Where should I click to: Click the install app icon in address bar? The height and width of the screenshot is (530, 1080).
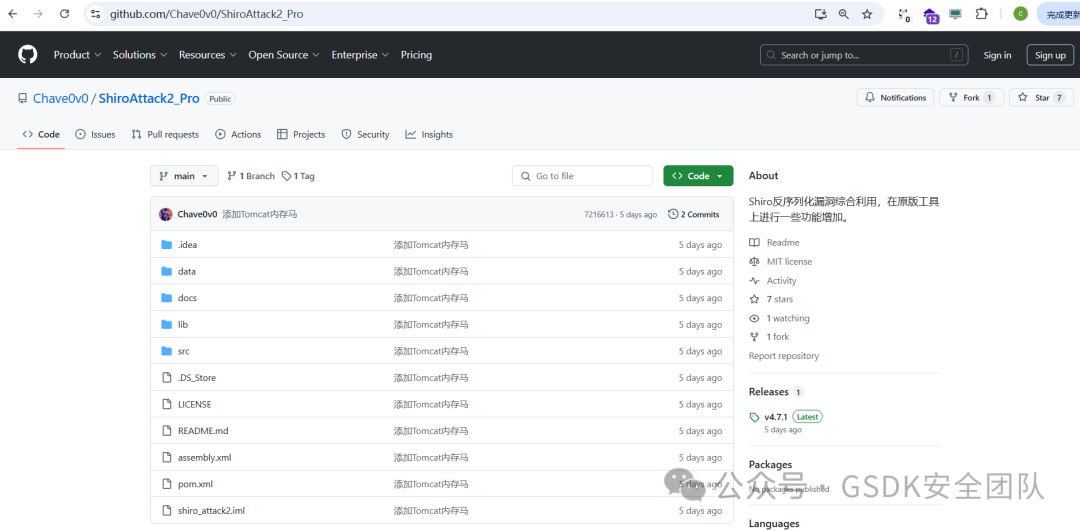820,14
